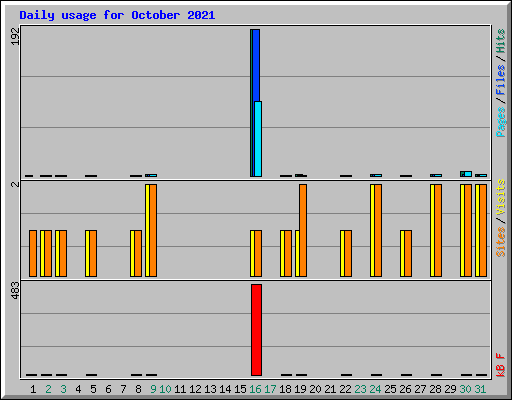Image resolution: width=512 pixels, height=400 pixels.
Task: Click day label 25 on the x-axis
Action: click(x=390, y=389)
